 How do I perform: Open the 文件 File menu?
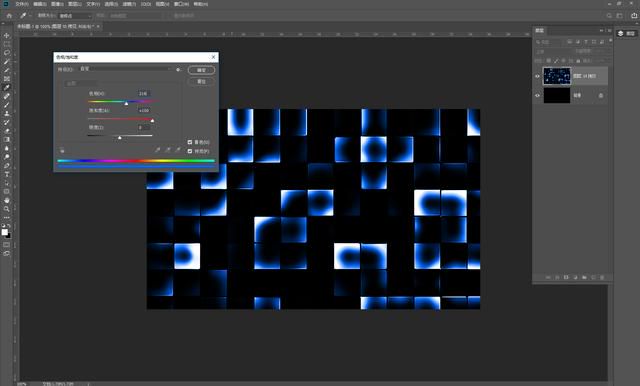tap(21, 4)
